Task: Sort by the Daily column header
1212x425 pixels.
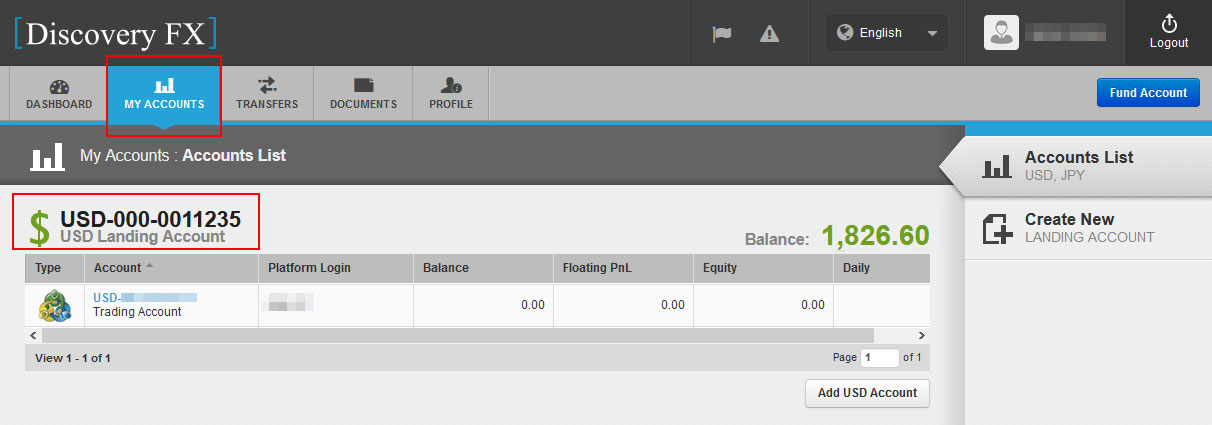Action: [x=882, y=268]
